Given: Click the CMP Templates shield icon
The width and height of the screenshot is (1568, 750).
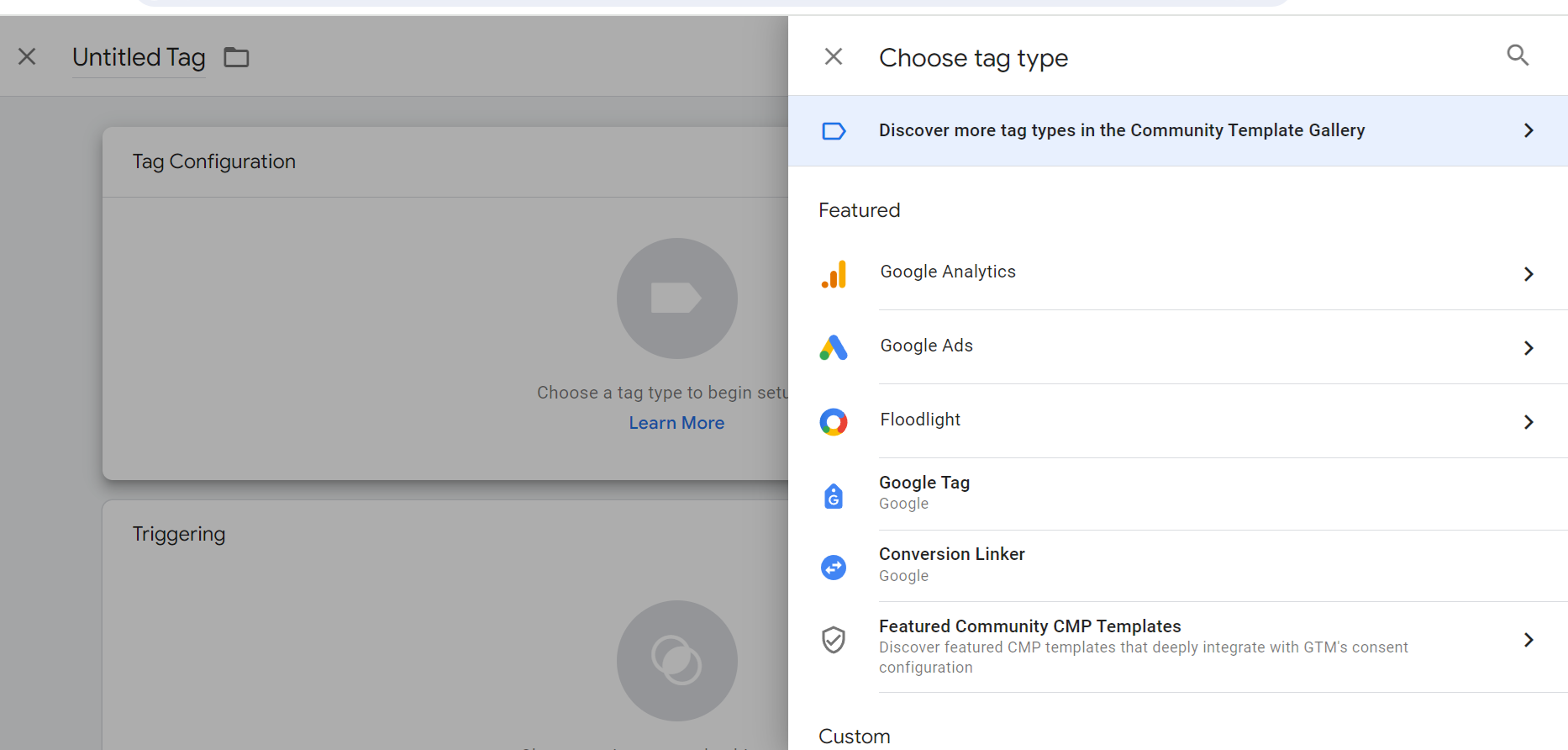Looking at the screenshot, I should [834, 640].
